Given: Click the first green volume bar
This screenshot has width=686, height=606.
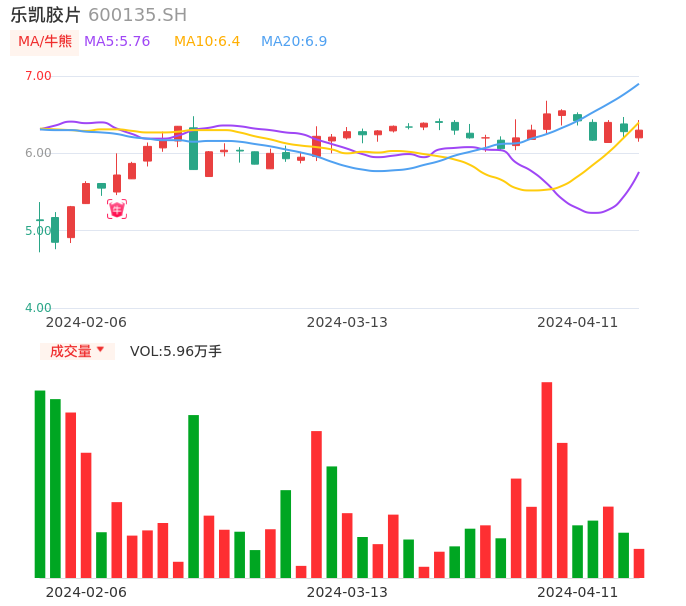Looking at the screenshot, I should point(40,484).
